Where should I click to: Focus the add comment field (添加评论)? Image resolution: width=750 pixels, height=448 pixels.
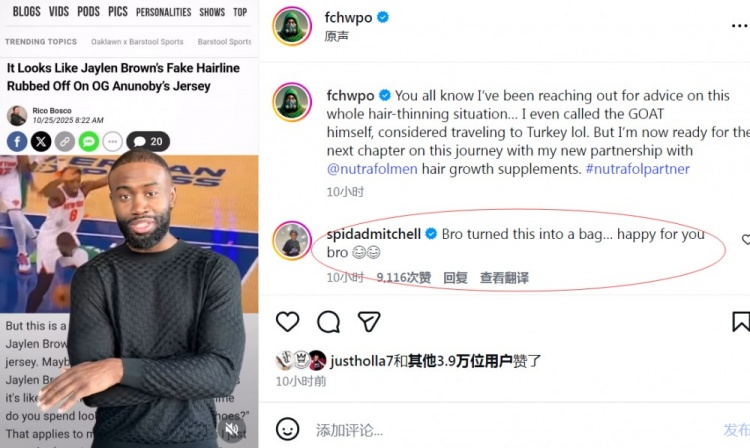point(512,430)
